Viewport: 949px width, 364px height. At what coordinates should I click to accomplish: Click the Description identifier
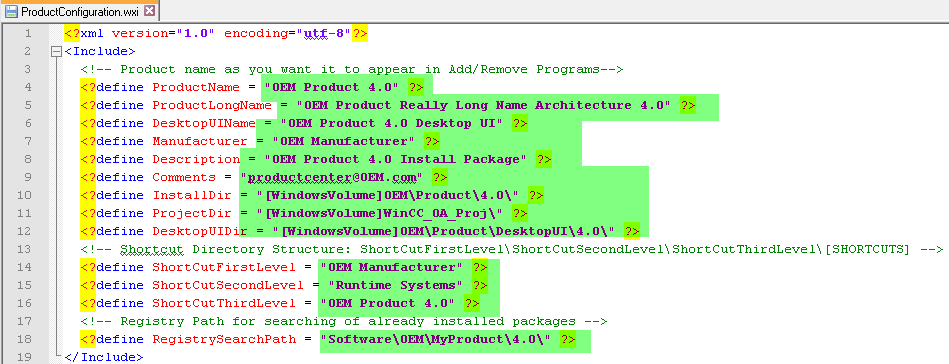[196, 159]
